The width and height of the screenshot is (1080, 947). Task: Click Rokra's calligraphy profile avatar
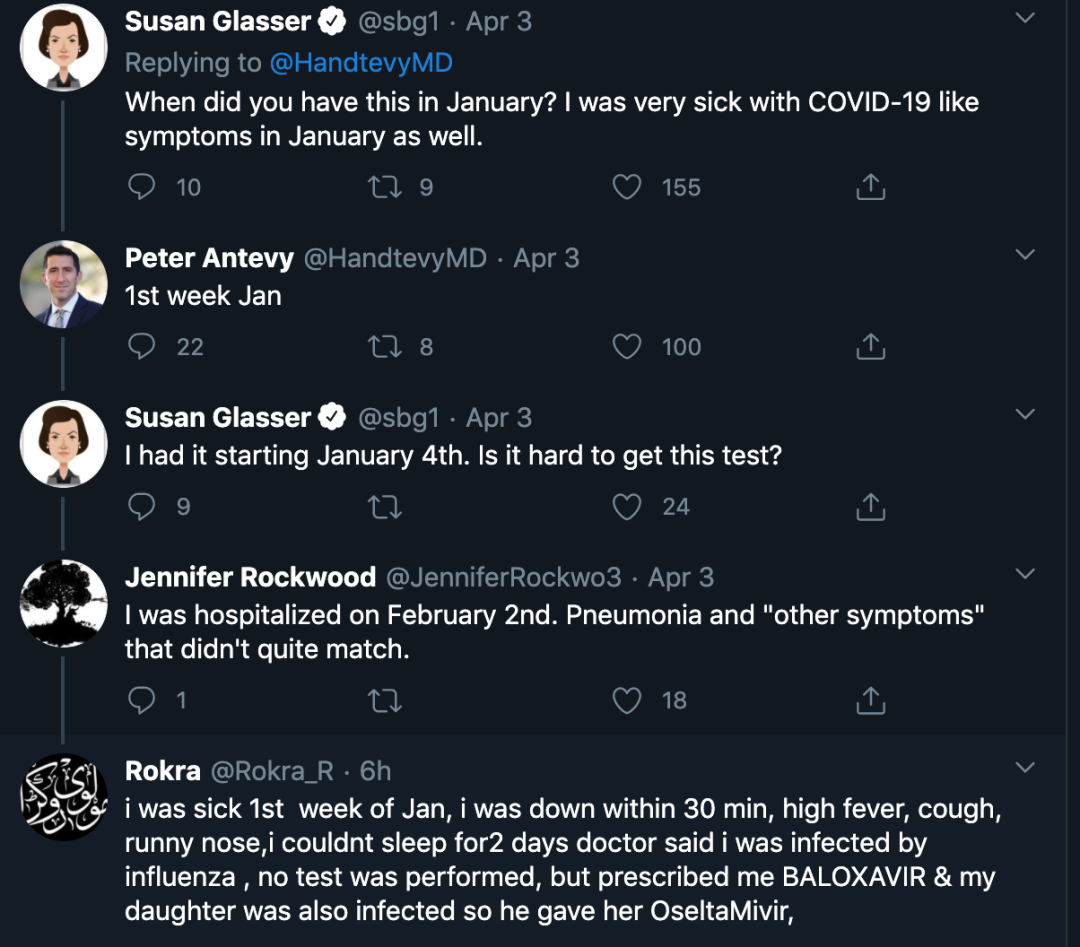click(x=64, y=797)
